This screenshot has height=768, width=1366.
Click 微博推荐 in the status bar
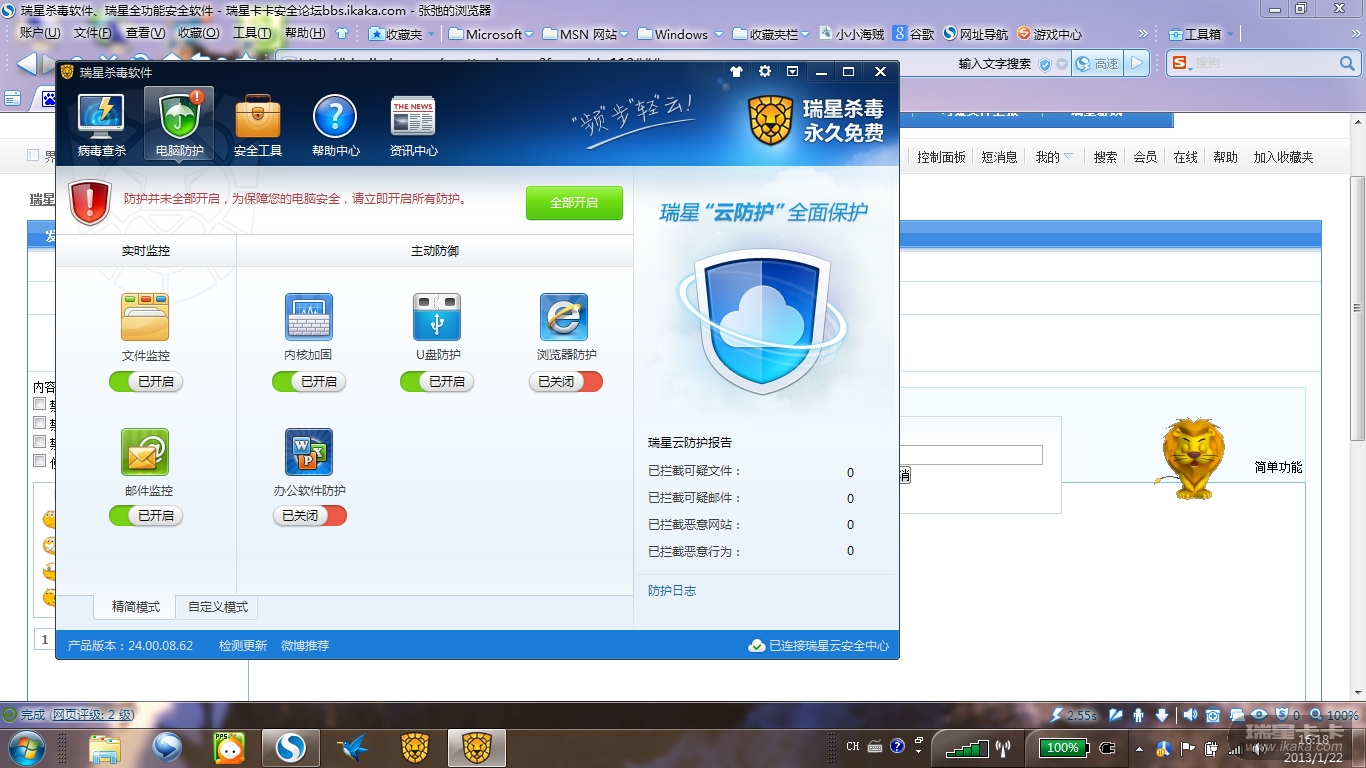click(x=305, y=646)
